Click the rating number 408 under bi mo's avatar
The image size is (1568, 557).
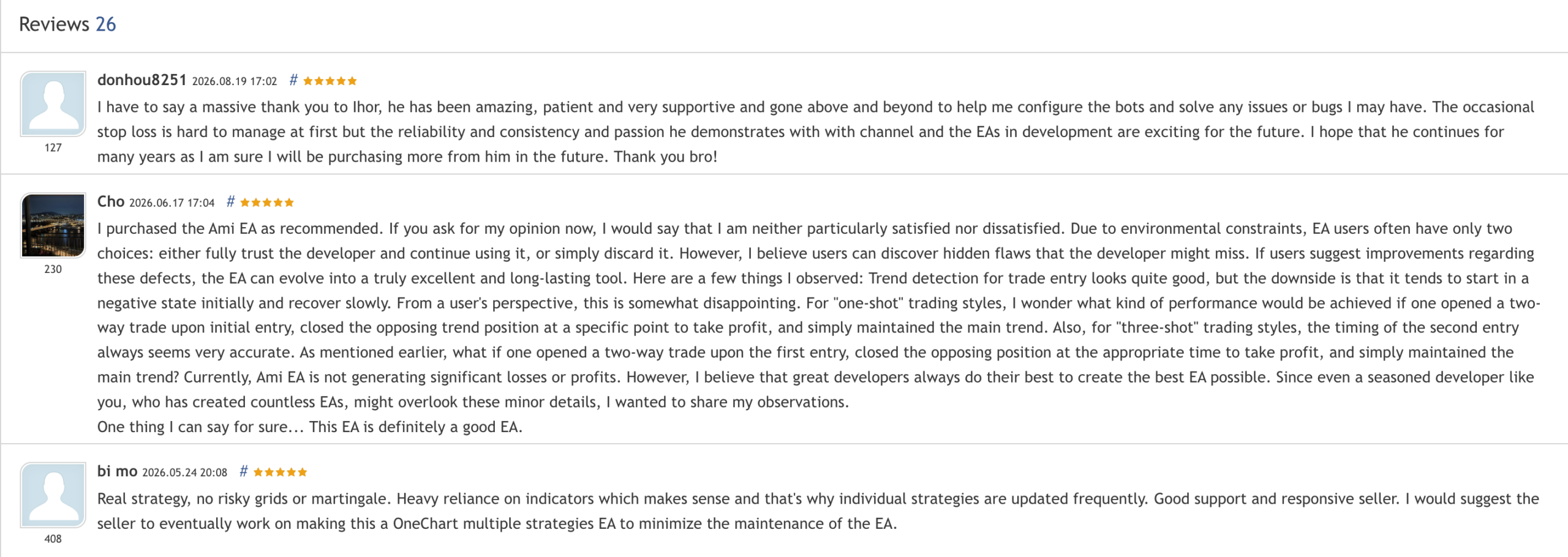tap(53, 539)
